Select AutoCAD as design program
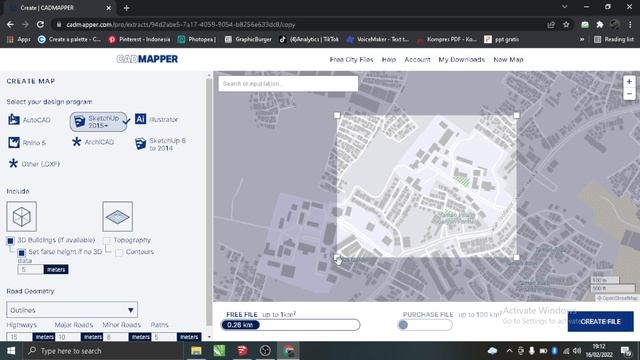The height and width of the screenshot is (360, 640). (x=29, y=120)
